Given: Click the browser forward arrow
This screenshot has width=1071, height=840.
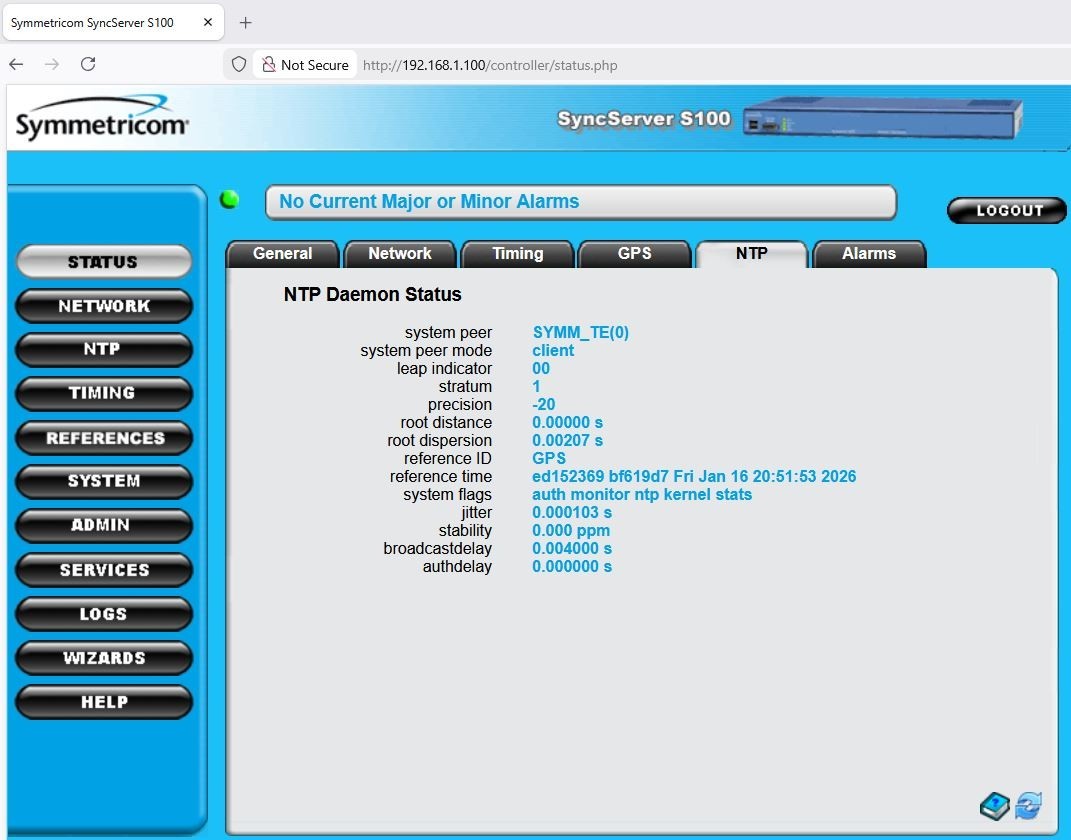Looking at the screenshot, I should (52, 64).
